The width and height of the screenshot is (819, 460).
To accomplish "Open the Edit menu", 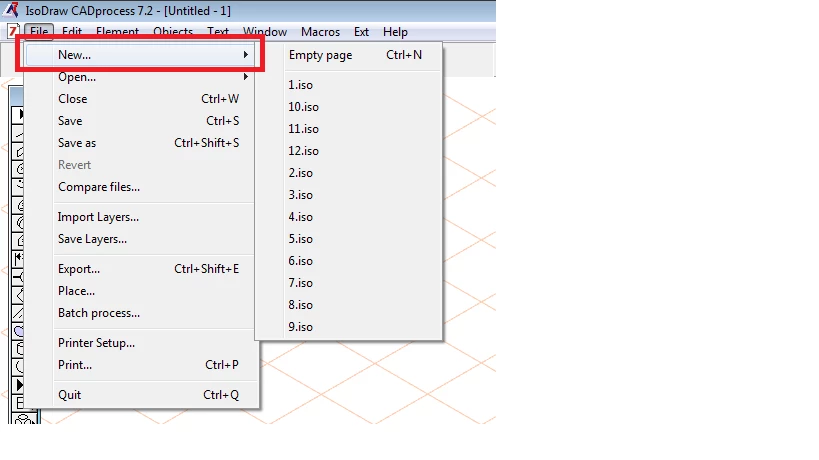I will (x=72, y=32).
